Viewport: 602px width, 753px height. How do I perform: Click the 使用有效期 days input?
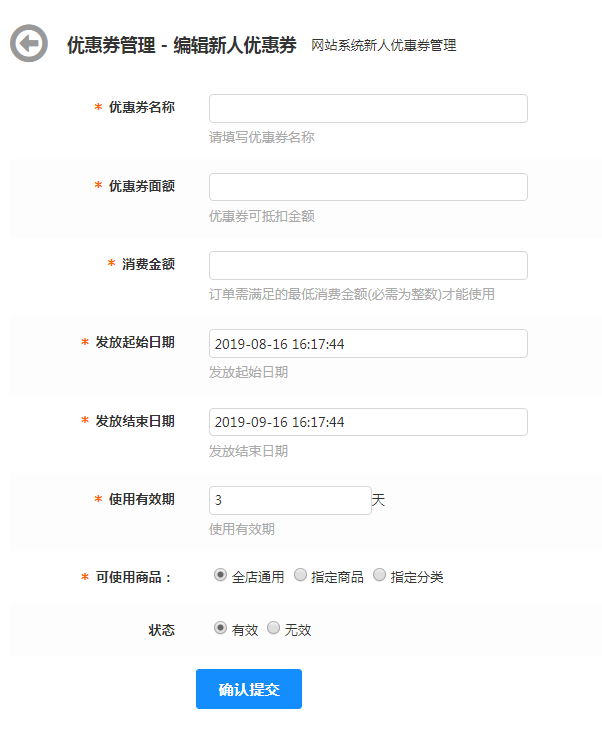290,500
